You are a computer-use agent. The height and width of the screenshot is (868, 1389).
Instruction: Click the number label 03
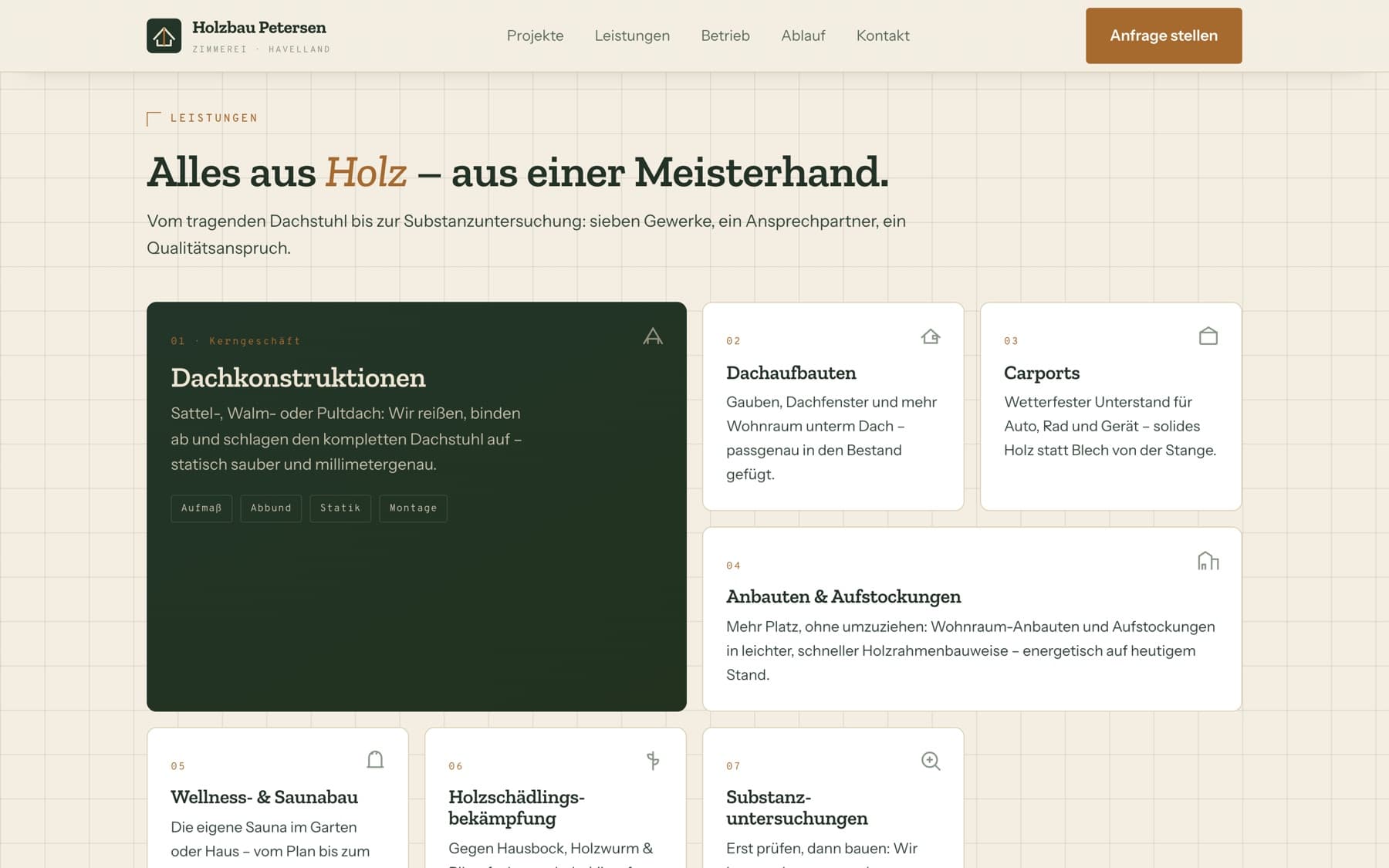point(1011,341)
